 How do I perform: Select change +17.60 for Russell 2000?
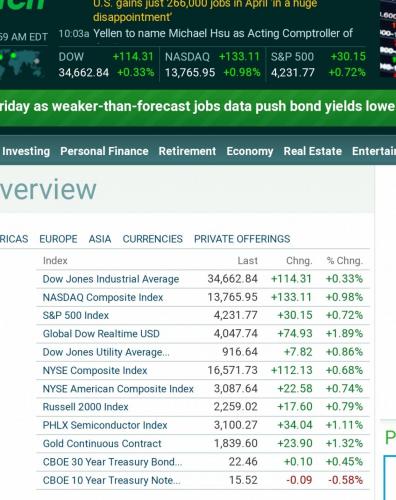(295, 406)
